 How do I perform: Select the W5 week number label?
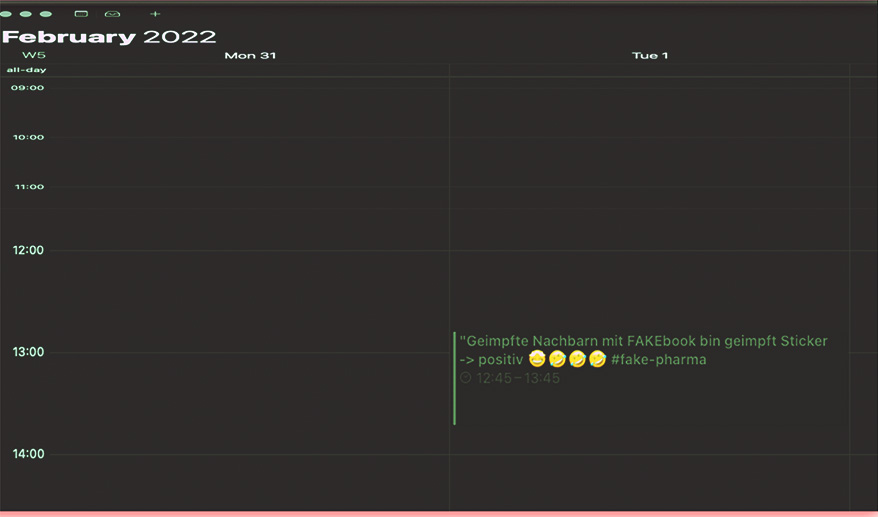click(x=34, y=55)
